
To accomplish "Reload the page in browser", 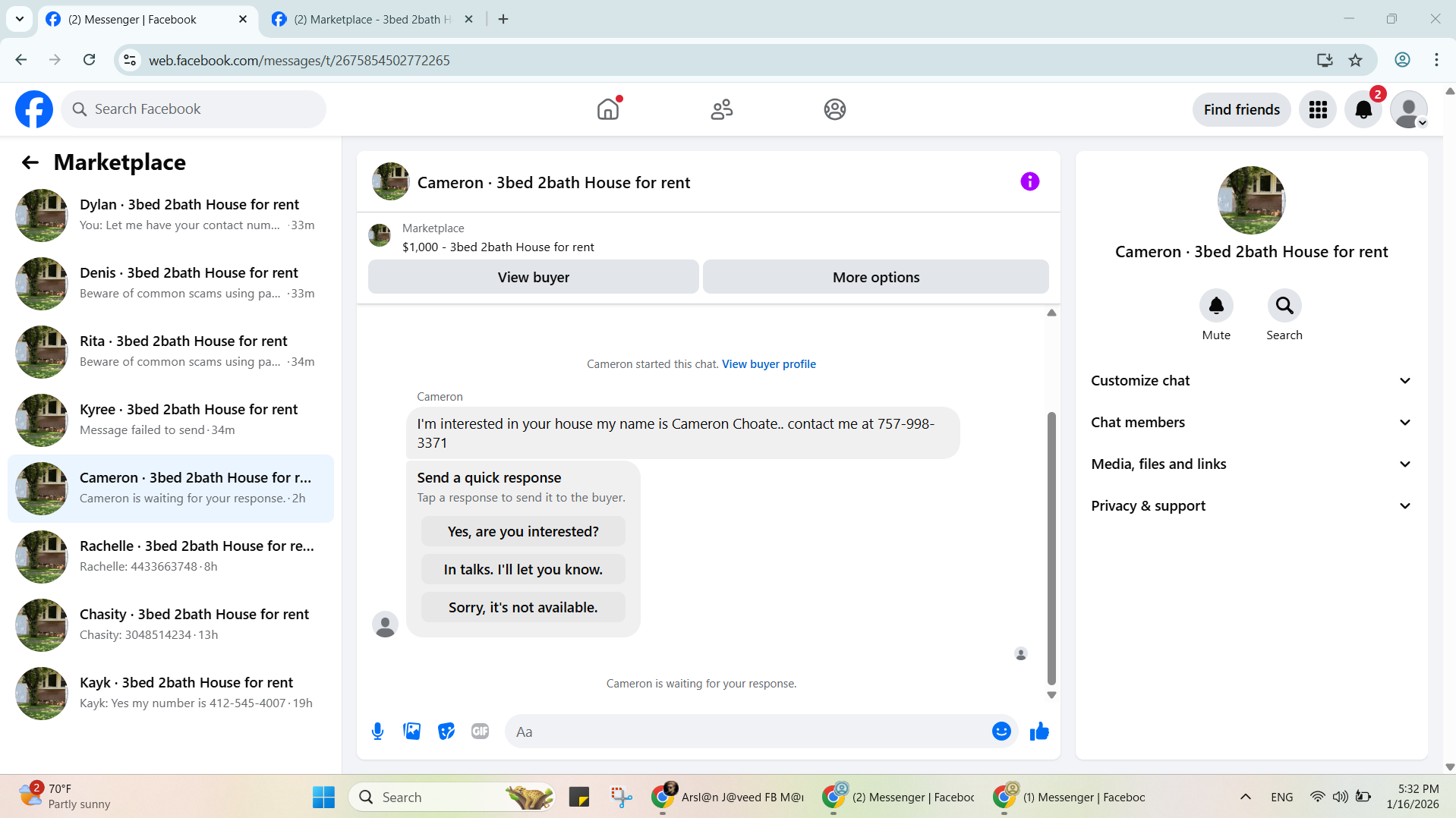I will click(x=89, y=60).
